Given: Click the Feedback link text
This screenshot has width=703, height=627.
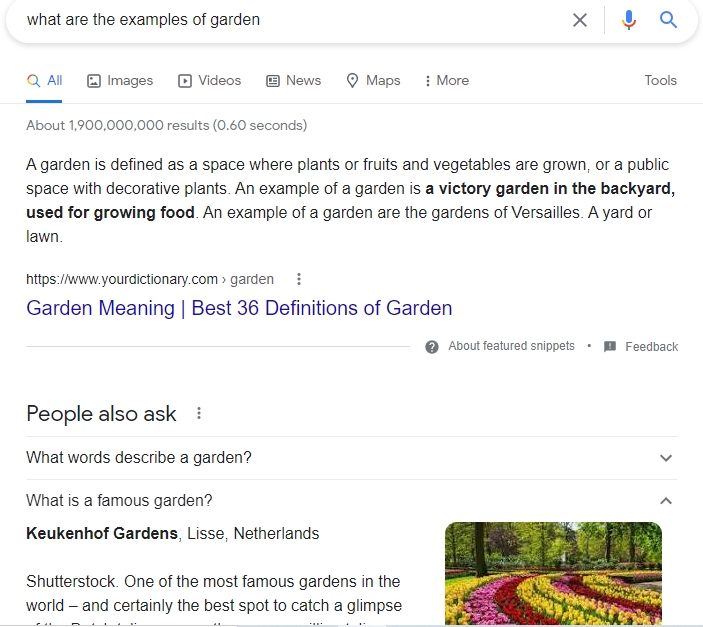Looking at the screenshot, I should tap(651, 347).
